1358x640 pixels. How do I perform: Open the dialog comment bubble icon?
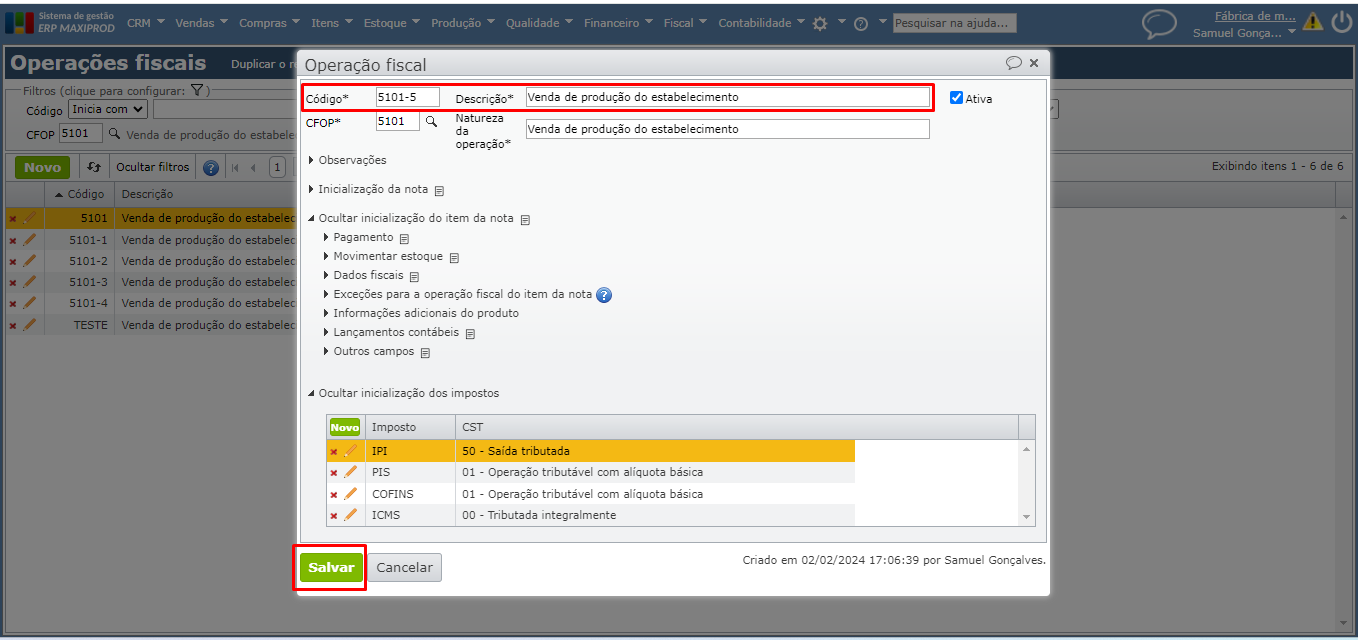[x=1014, y=63]
